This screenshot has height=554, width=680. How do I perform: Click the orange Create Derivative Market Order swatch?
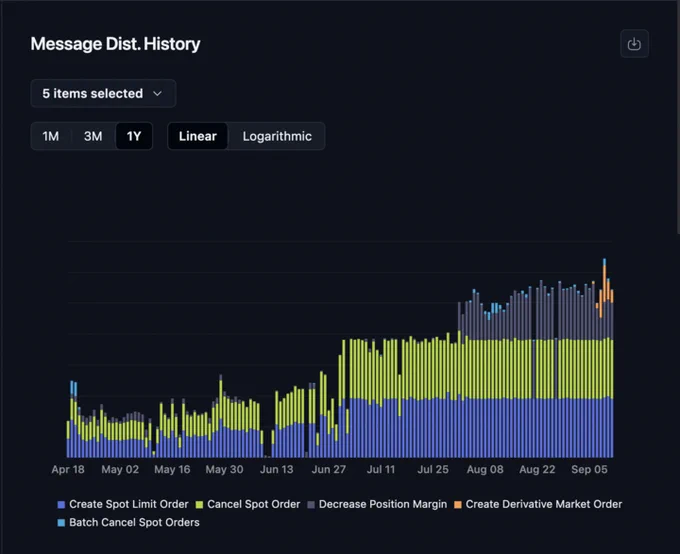[x=458, y=505]
